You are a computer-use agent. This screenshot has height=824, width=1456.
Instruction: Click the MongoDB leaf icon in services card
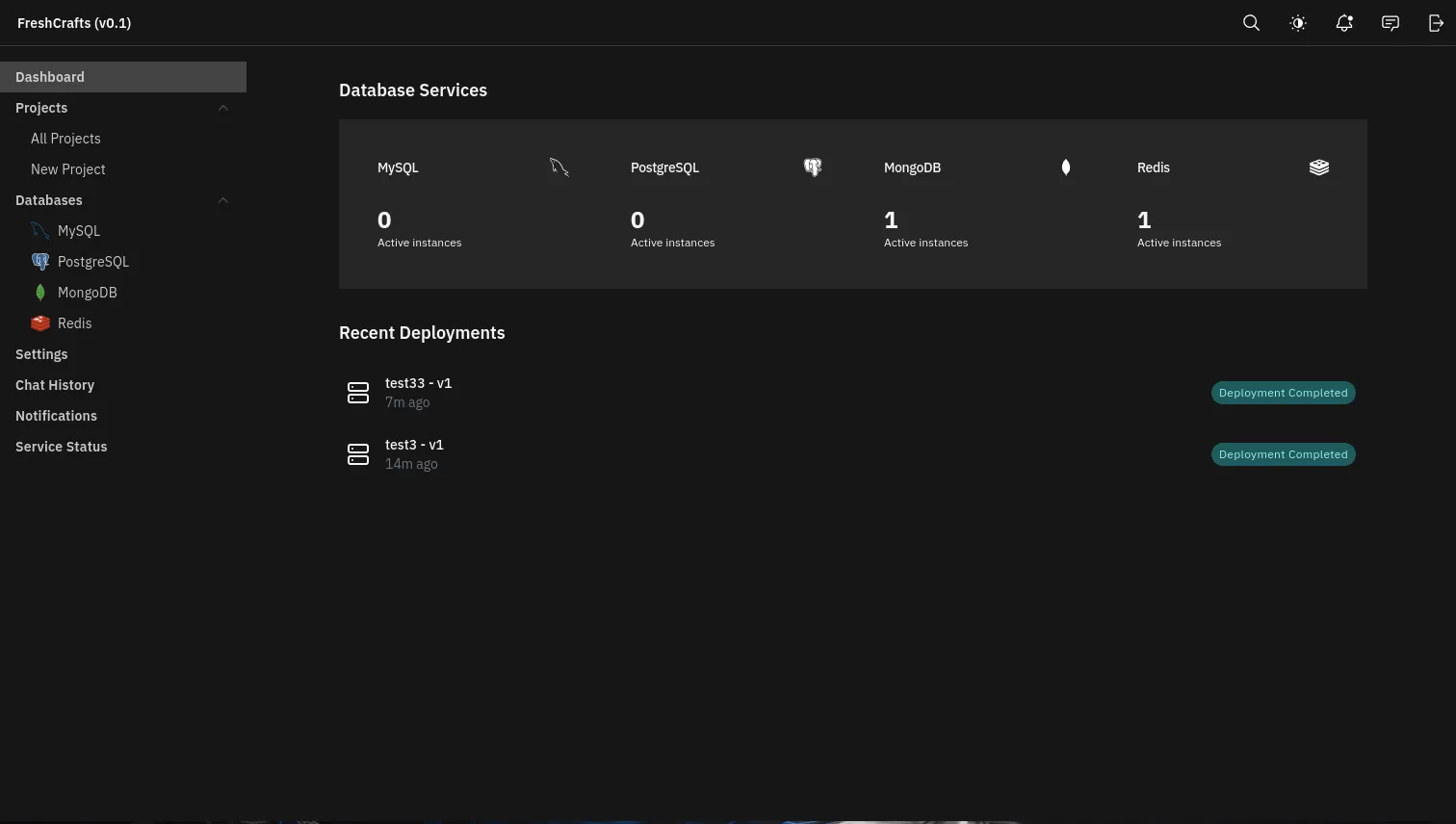point(1066,167)
